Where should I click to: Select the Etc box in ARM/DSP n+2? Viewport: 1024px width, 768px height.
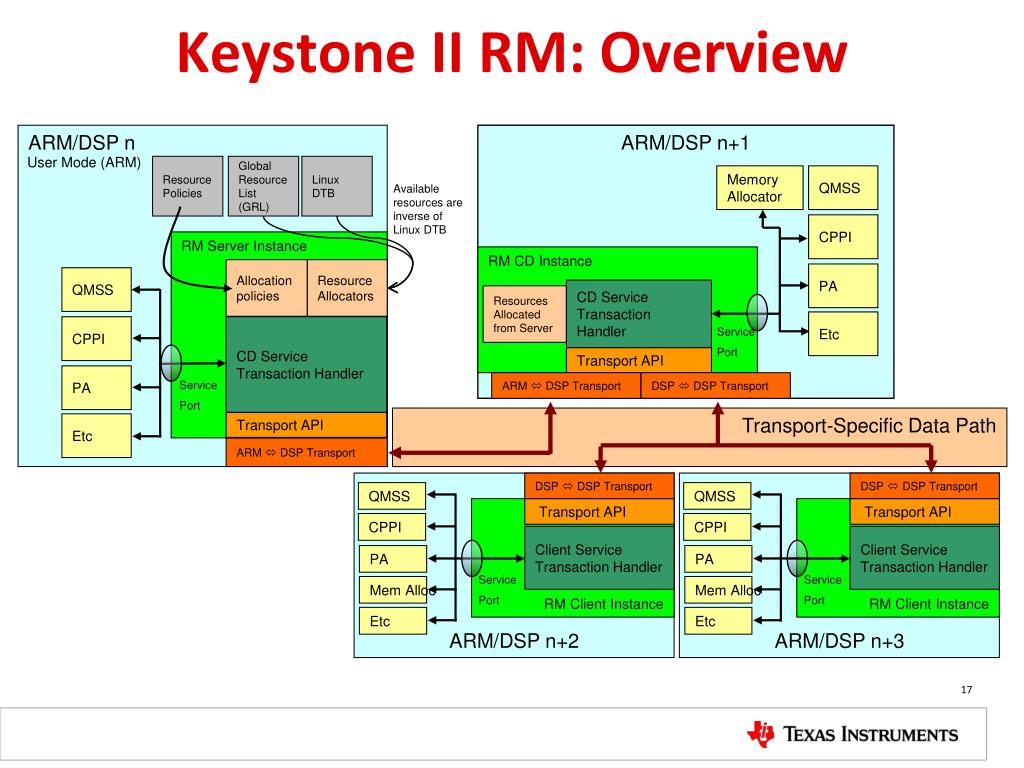click(392, 621)
